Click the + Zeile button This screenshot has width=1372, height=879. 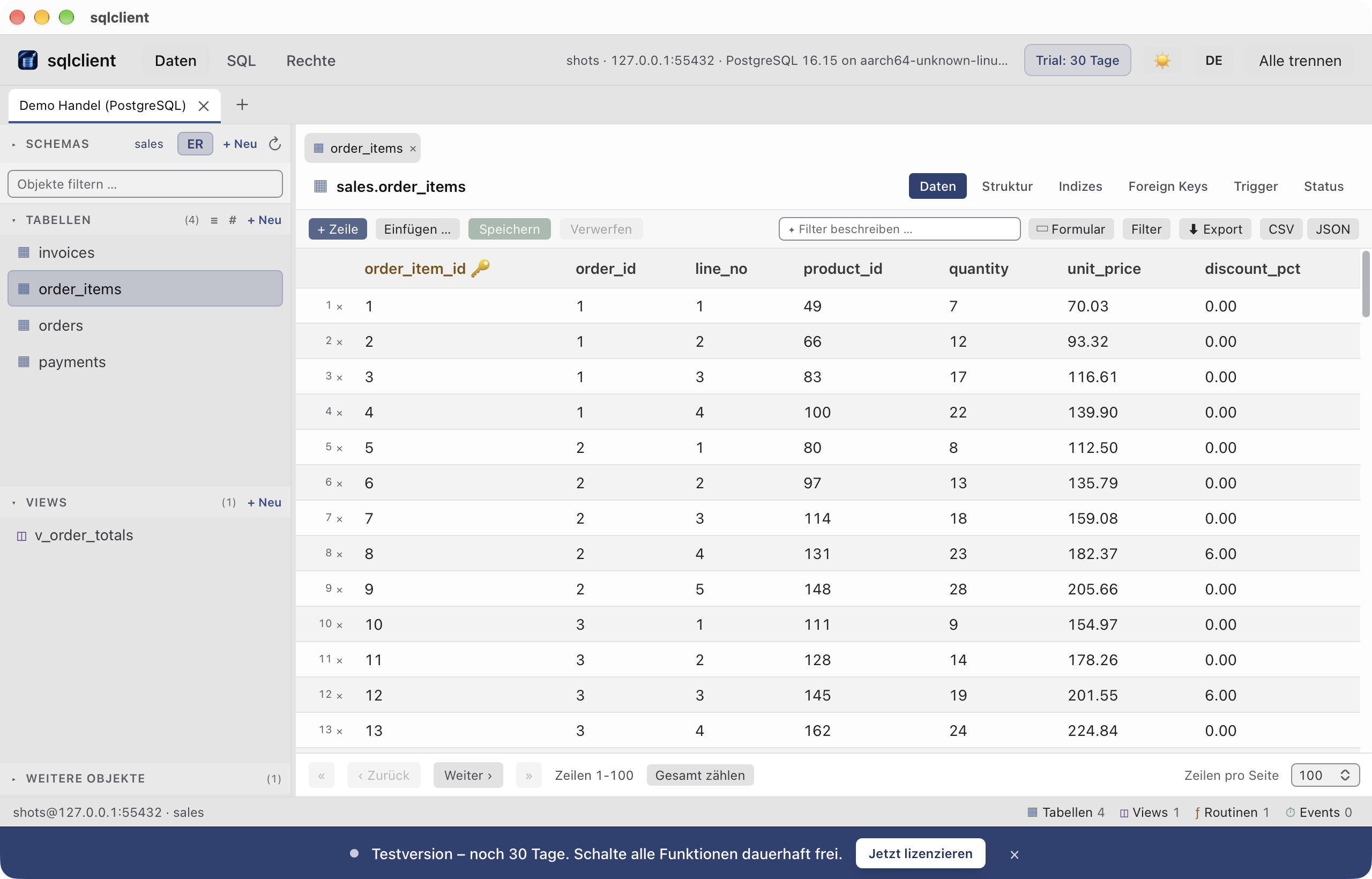[338, 229]
